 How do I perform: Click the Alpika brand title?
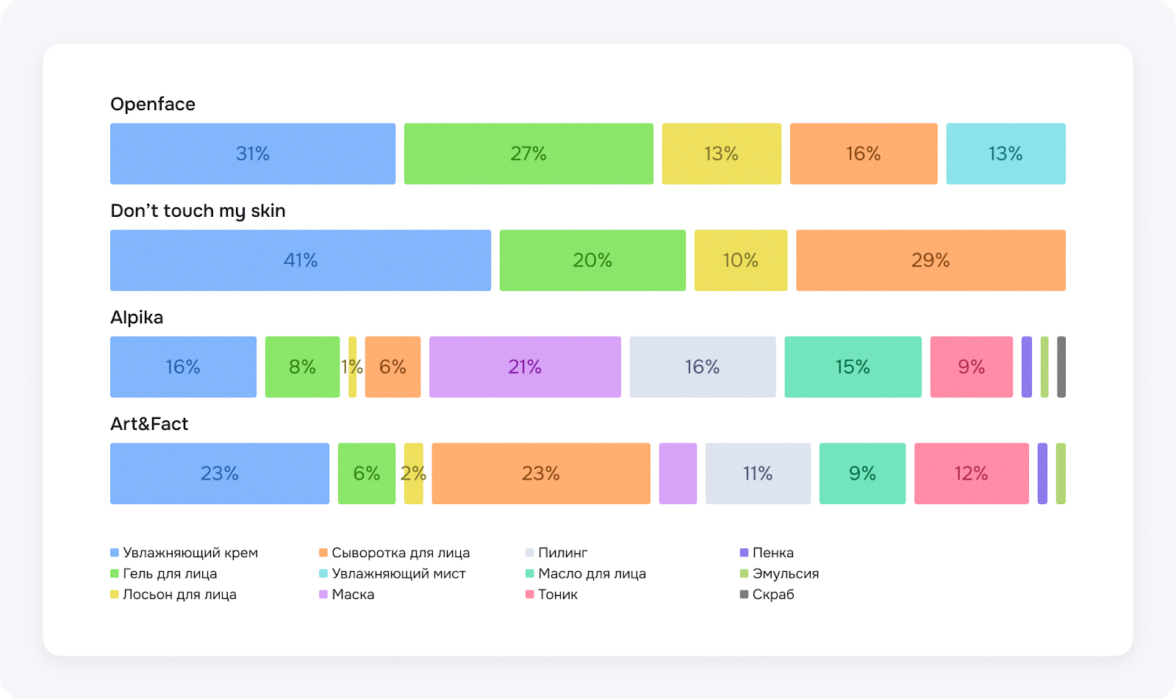(136, 318)
